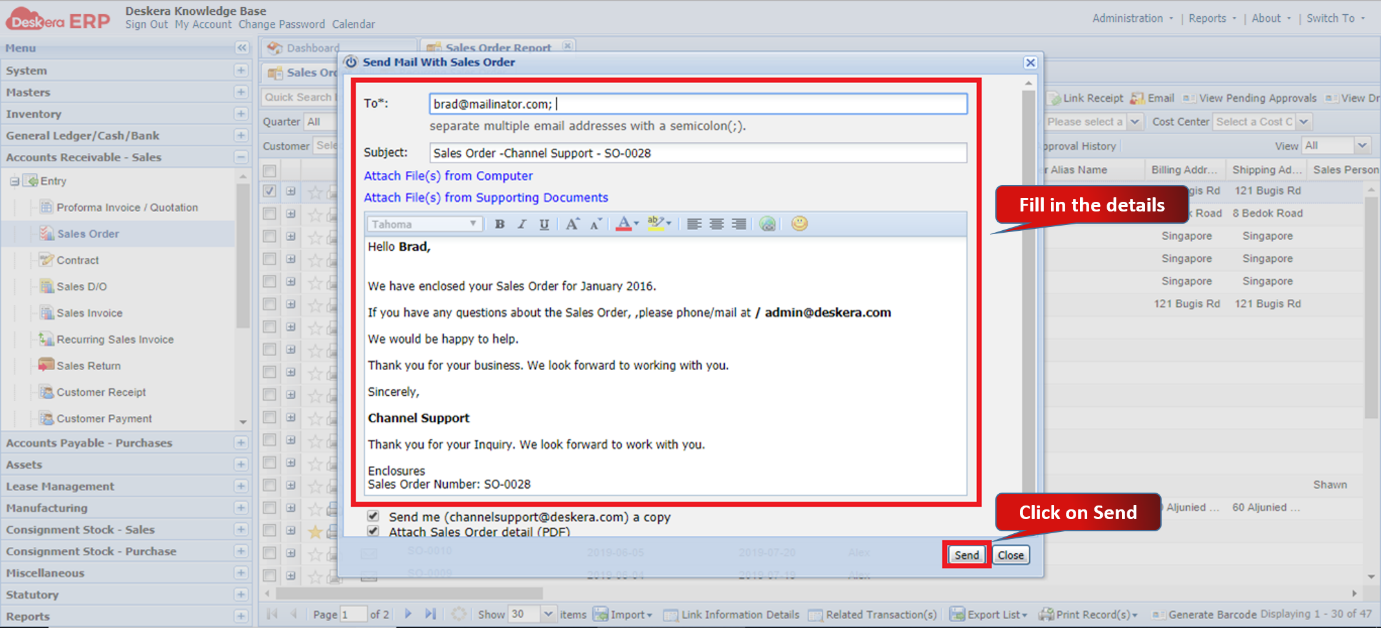Center the mail text
Image resolution: width=1381 pixels, height=628 pixels.
[x=716, y=224]
